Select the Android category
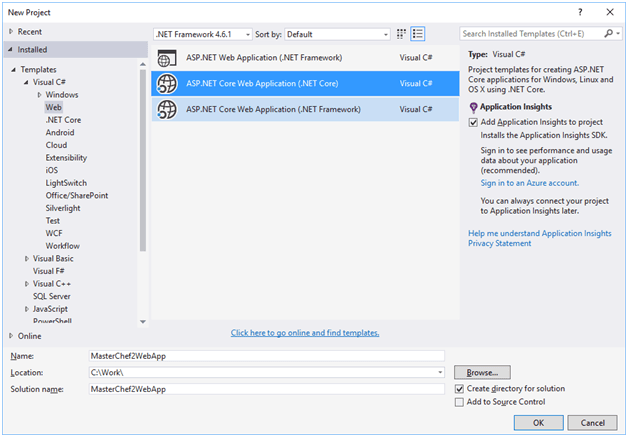This screenshot has width=628, height=437. 60,133
